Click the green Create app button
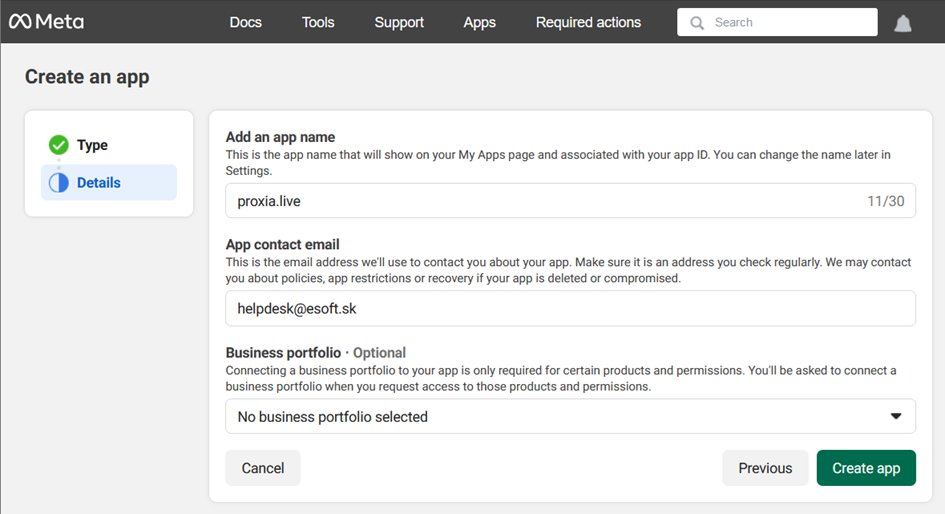The height and width of the screenshot is (514, 945). [866, 468]
